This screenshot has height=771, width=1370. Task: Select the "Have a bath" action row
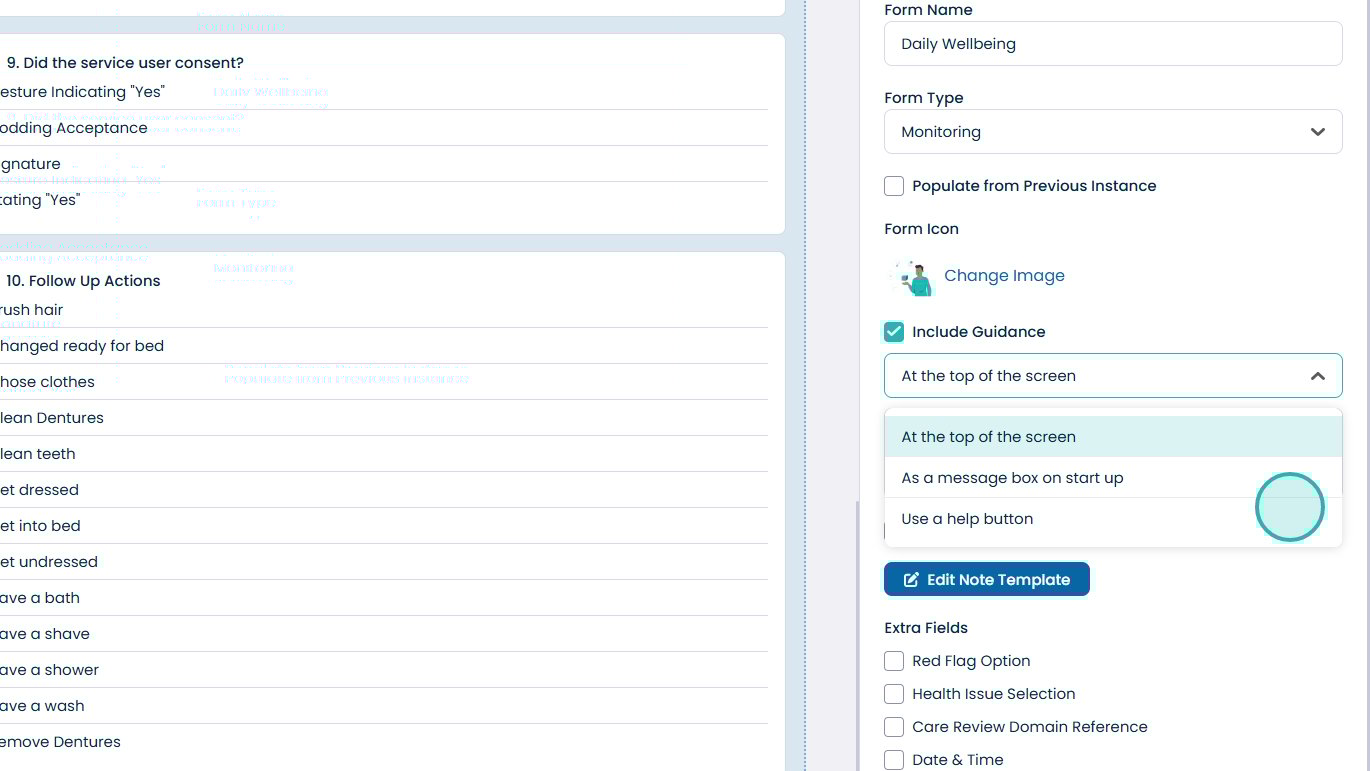point(384,598)
